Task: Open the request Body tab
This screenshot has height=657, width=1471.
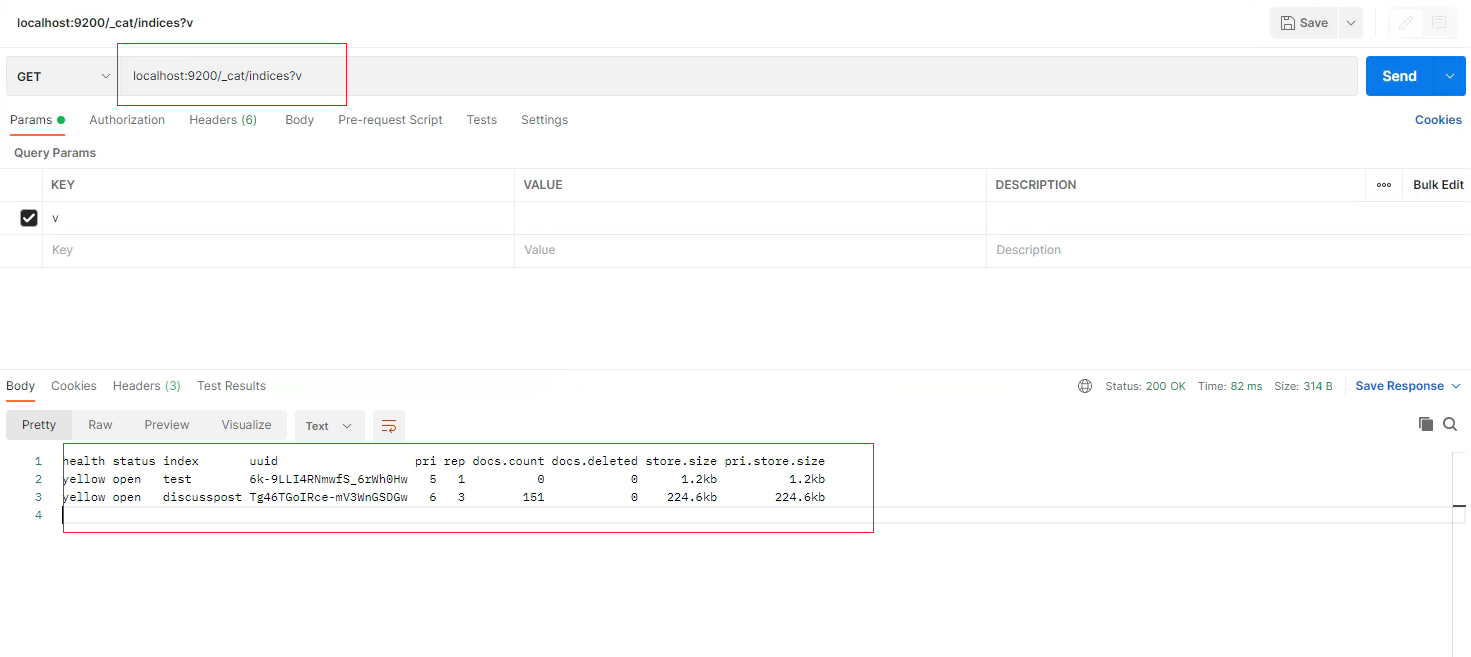Action: tap(299, 120)
